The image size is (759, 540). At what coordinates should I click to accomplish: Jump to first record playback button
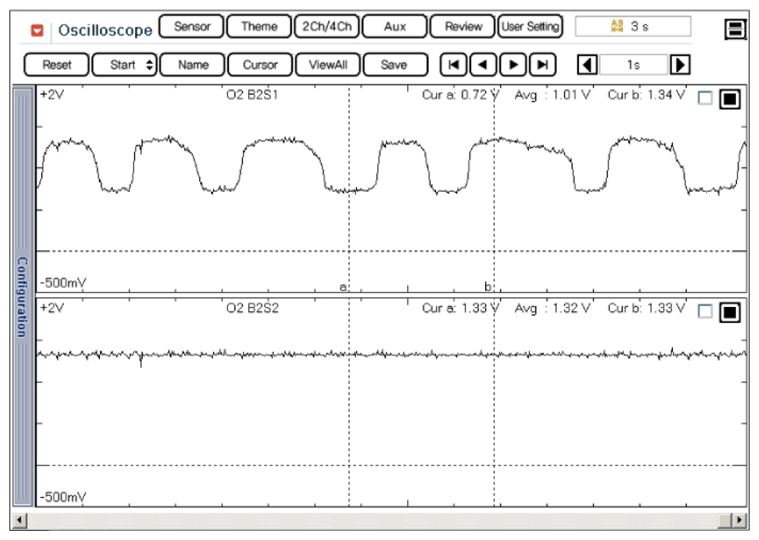[454, 65]
